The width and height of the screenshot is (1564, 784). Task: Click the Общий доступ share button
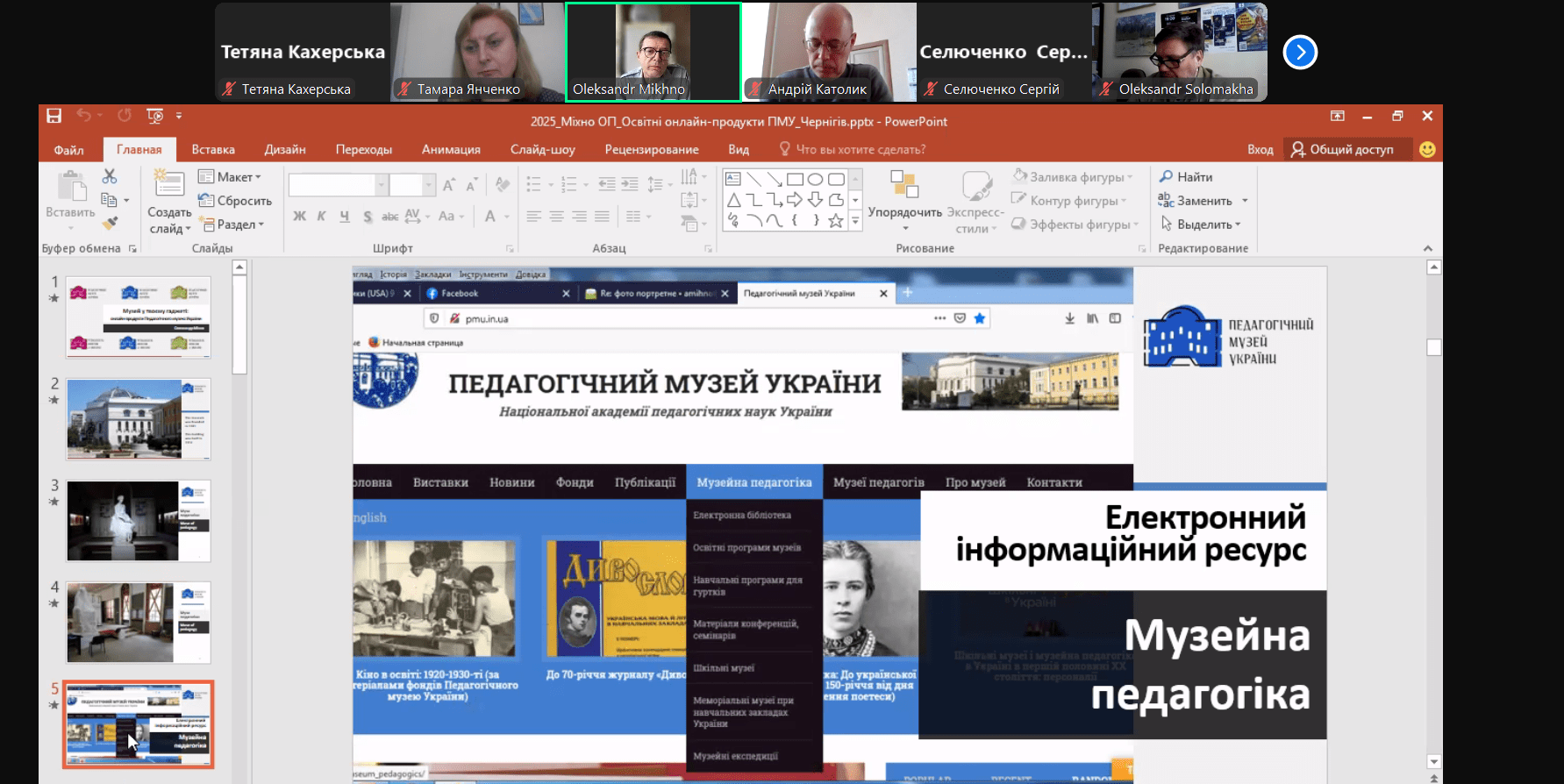1342,150
